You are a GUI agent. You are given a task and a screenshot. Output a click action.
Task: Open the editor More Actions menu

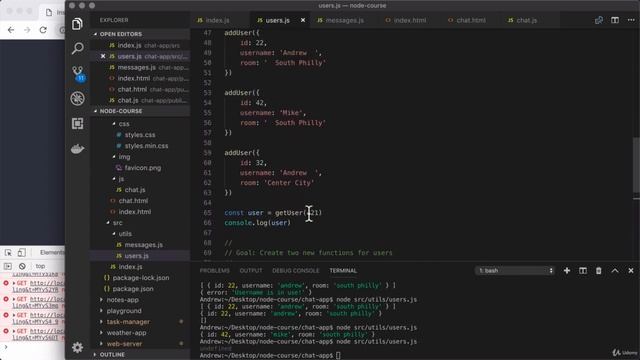(x=631, y=20)
